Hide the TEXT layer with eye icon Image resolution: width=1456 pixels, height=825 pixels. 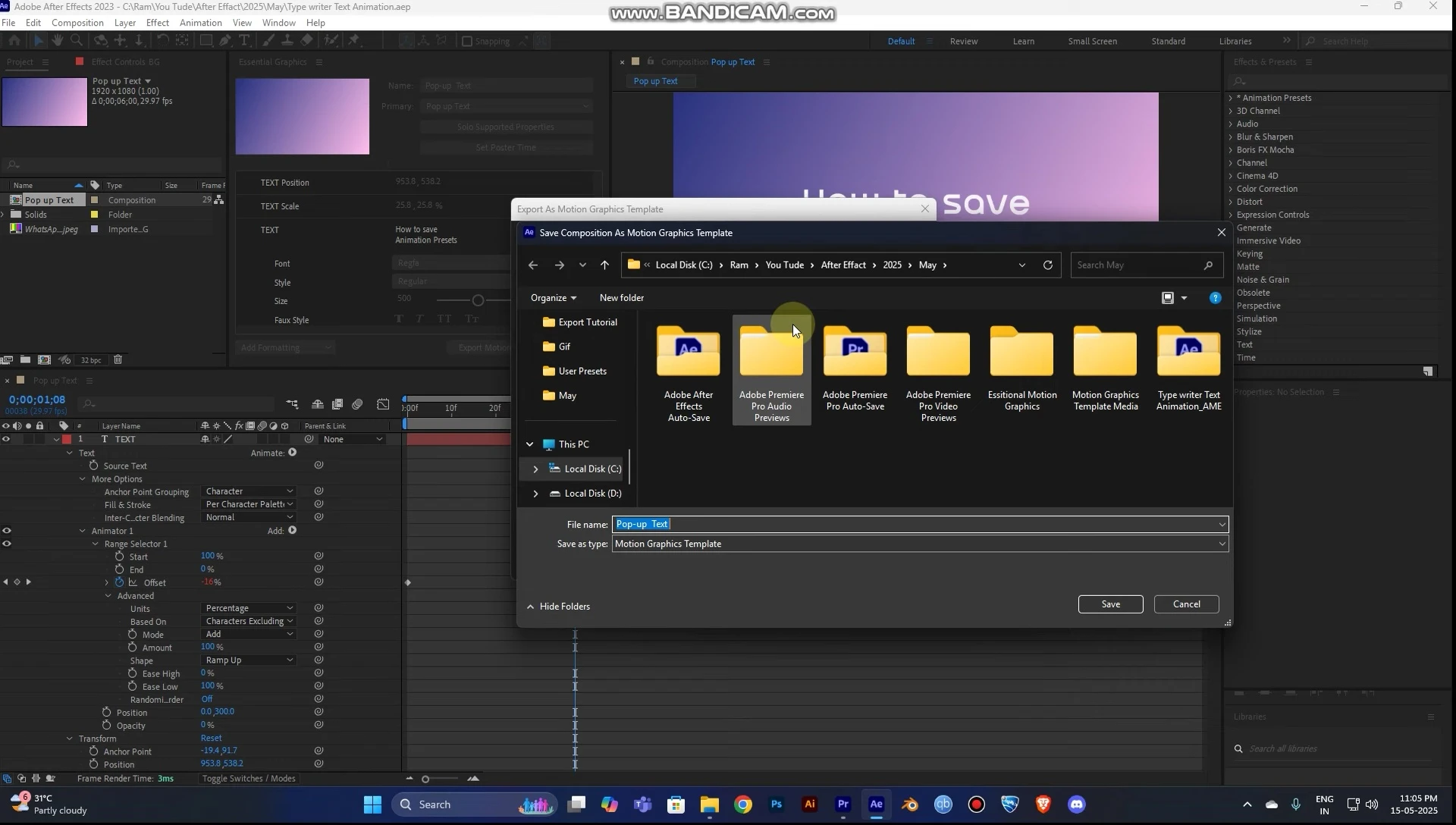[6, 439]
